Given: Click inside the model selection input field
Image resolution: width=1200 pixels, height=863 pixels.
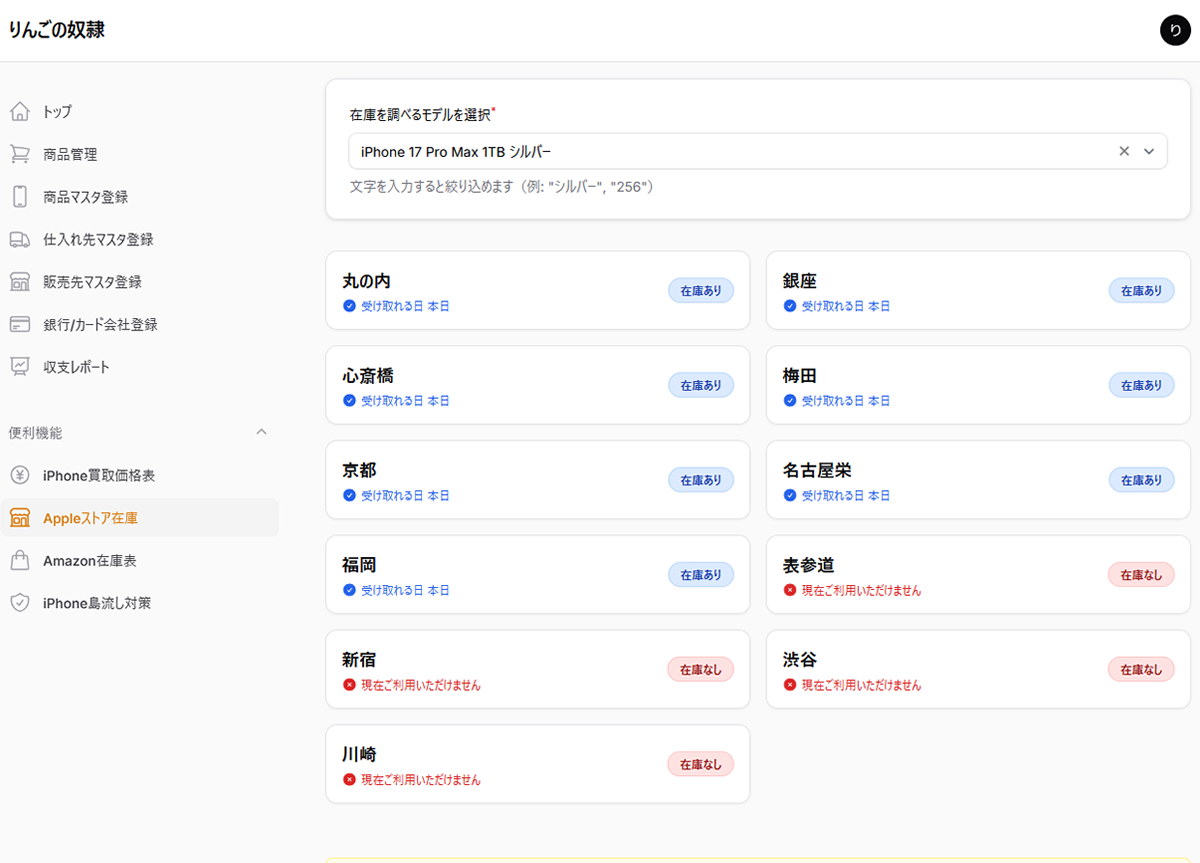Looking at the screenshot, I should (x=700, y=151).
